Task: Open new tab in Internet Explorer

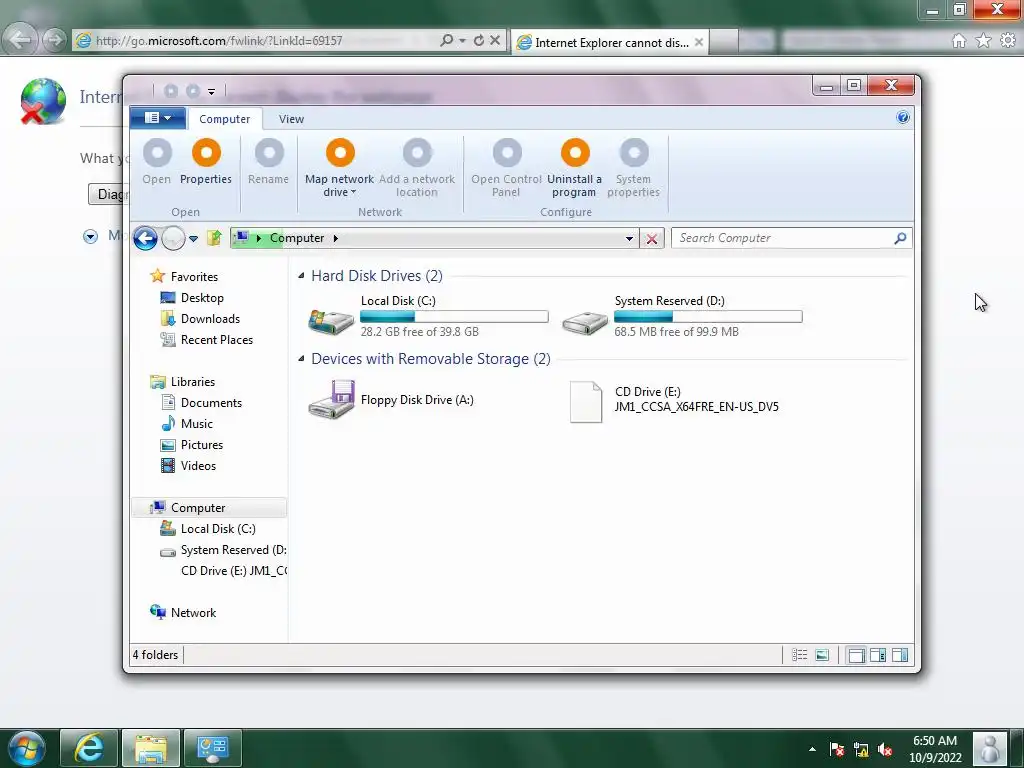Action: pyautogui.click(x=723, y=42)
